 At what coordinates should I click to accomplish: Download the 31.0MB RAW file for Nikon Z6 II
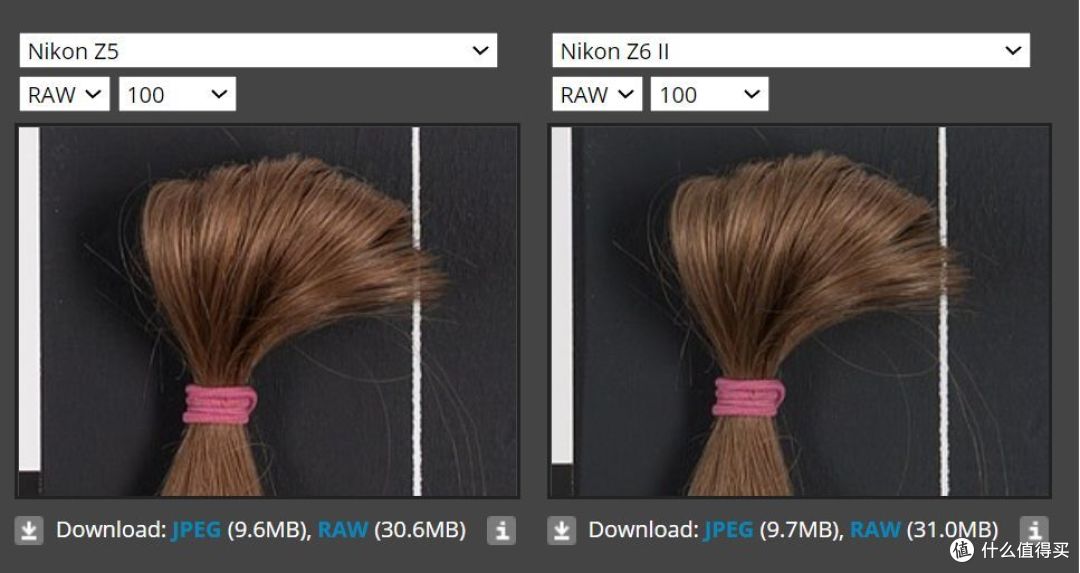point(875,530)
